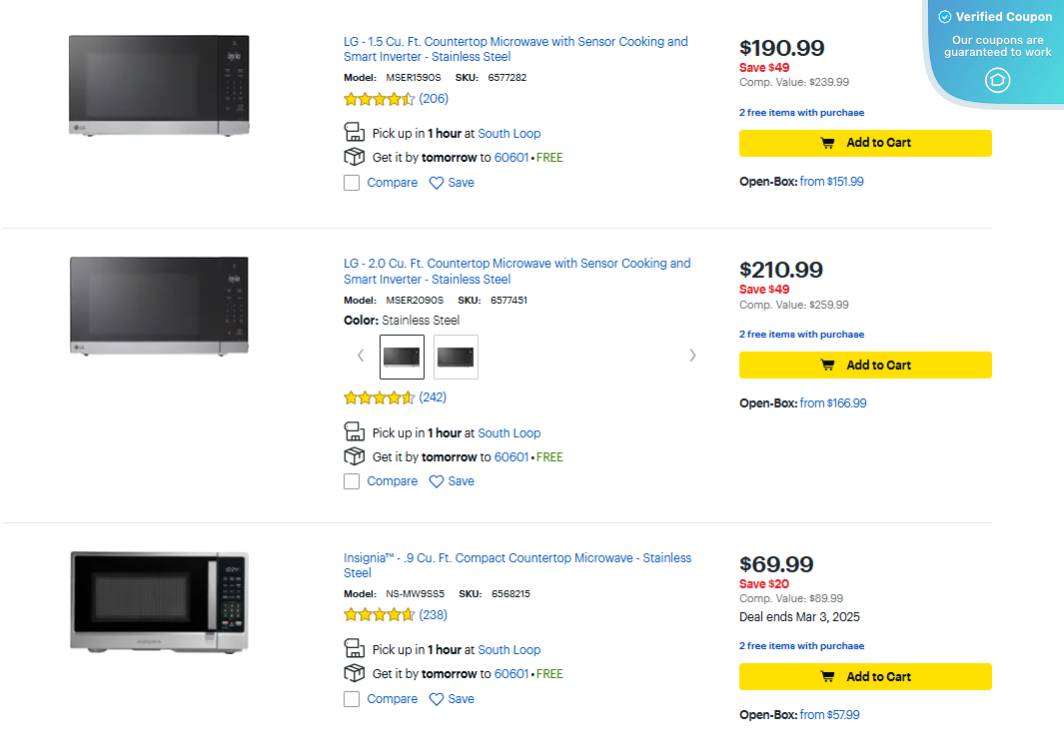Enable Compare for the LG 1.5 Cu. Ft. microwave

pyautogui.click(x=351, y=182)
